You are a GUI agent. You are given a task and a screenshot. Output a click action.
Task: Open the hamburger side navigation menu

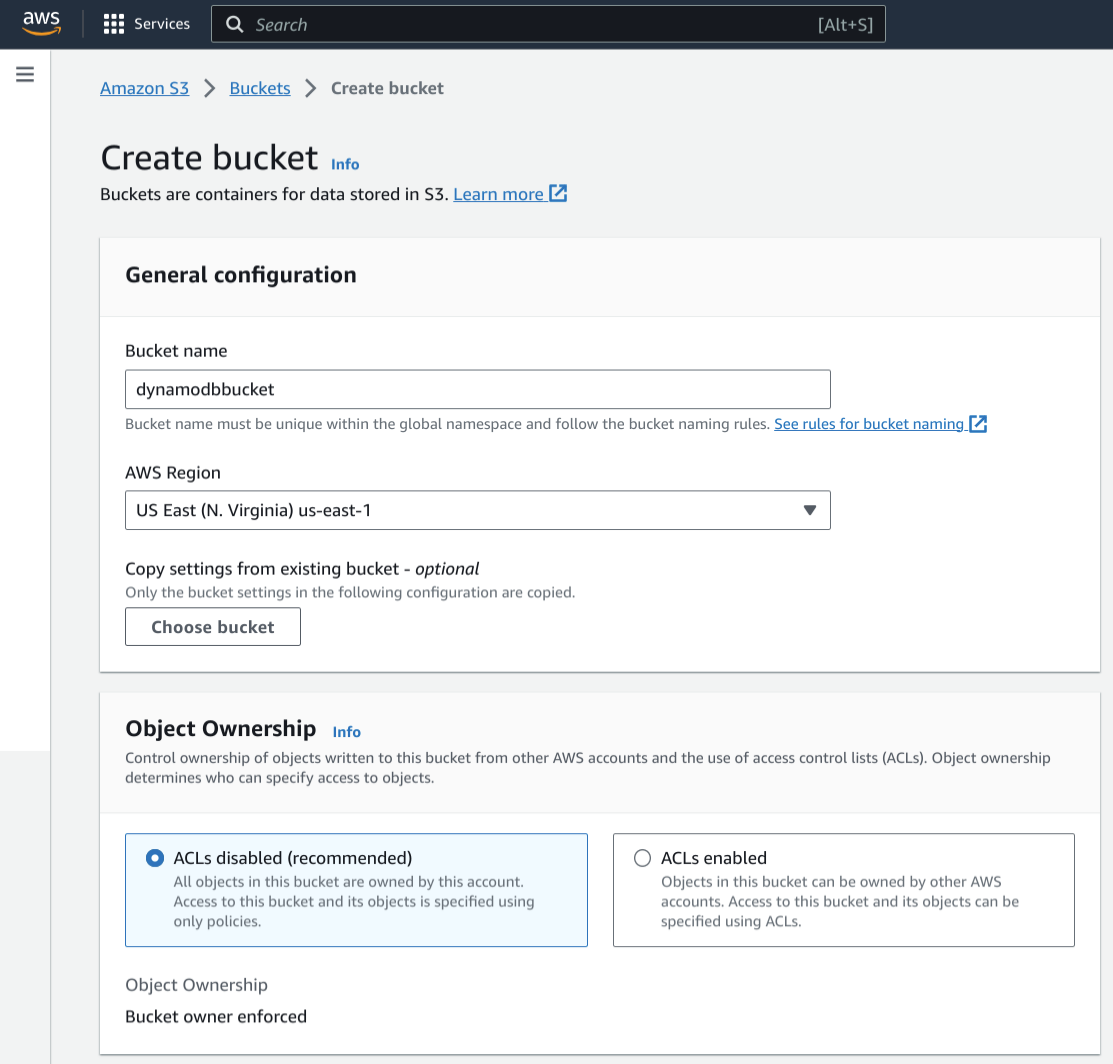pyautogui.click(x=25, y=75)
